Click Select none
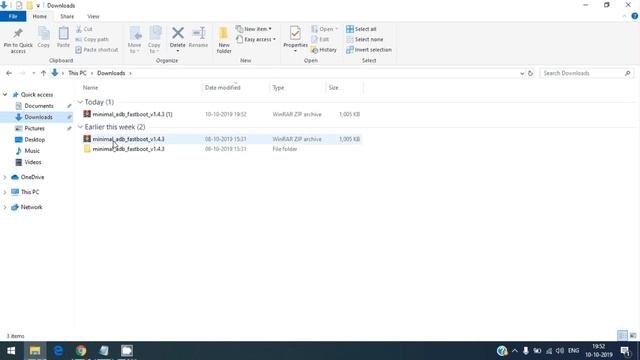This screenshot has height=360, width=640. click(364, 39)
